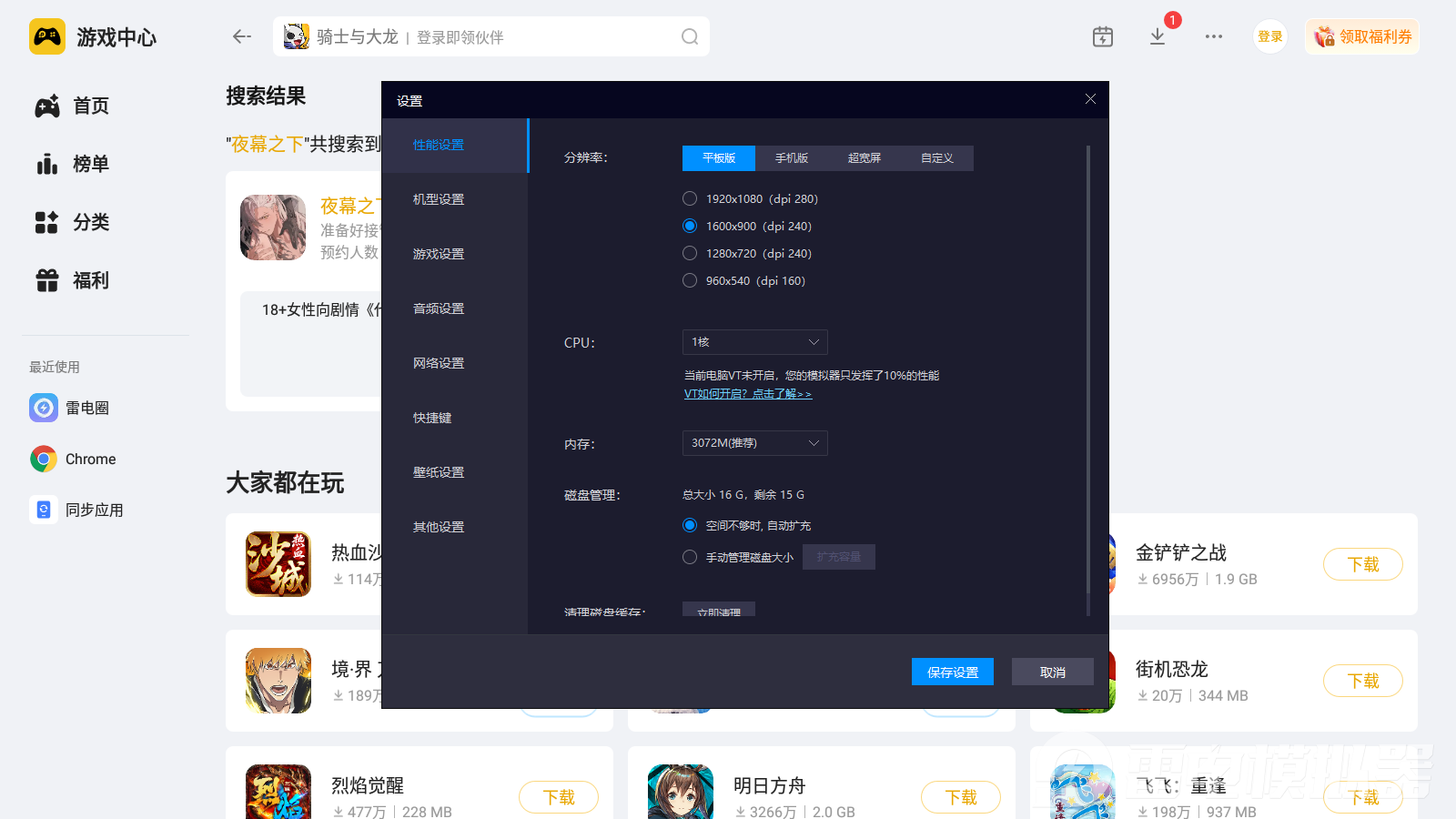Open the CPU cores dropdown

754,342
